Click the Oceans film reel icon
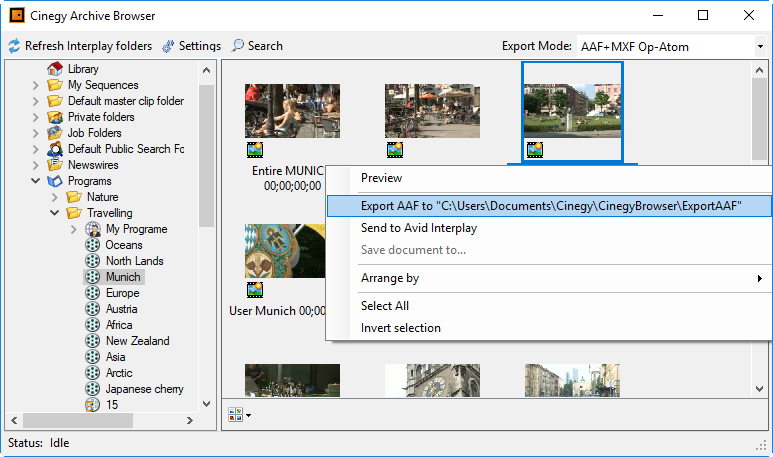Viewport: 773px width, 457px height. [93, 245]
